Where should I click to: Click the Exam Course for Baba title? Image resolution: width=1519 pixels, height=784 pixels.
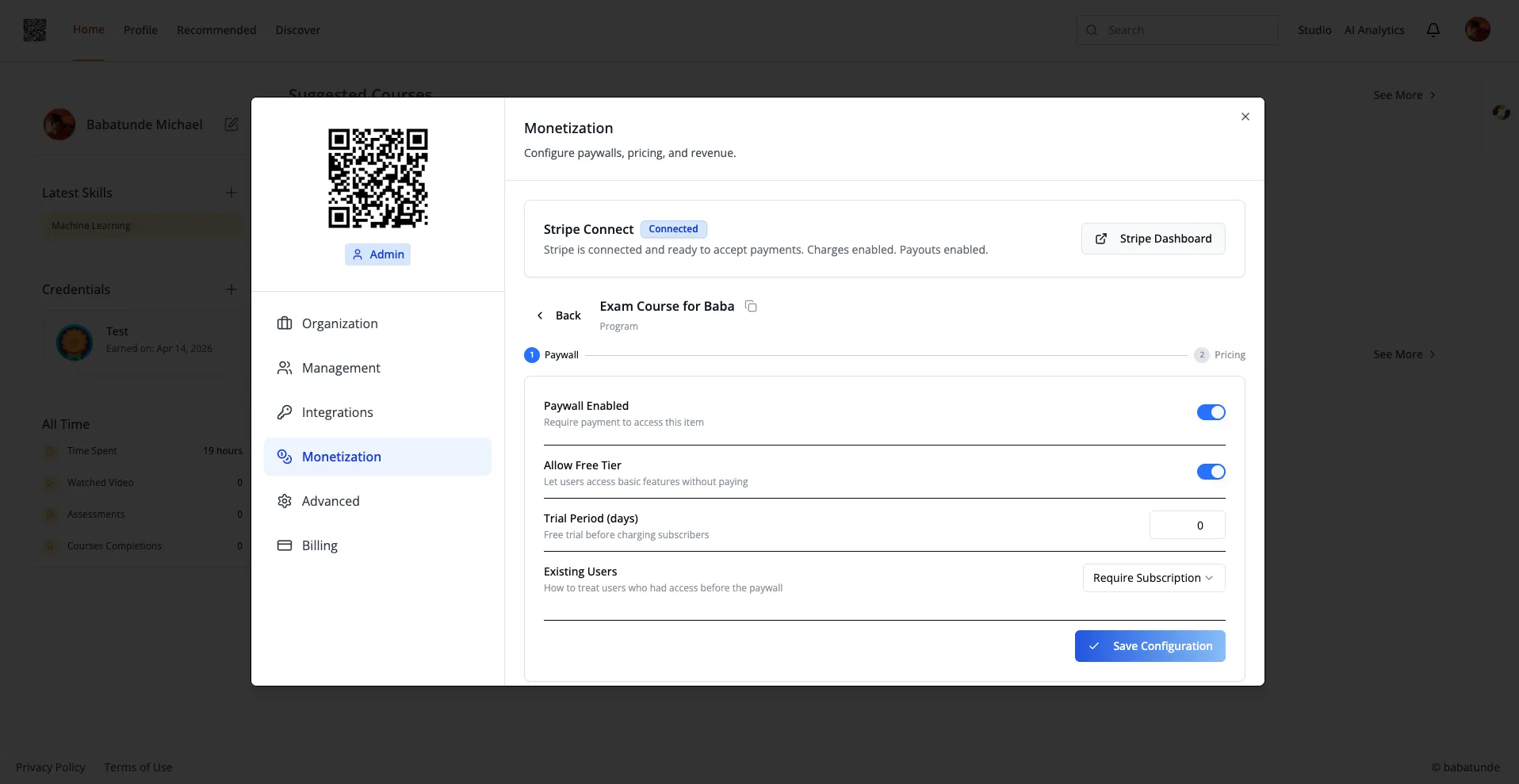point(668,306)
